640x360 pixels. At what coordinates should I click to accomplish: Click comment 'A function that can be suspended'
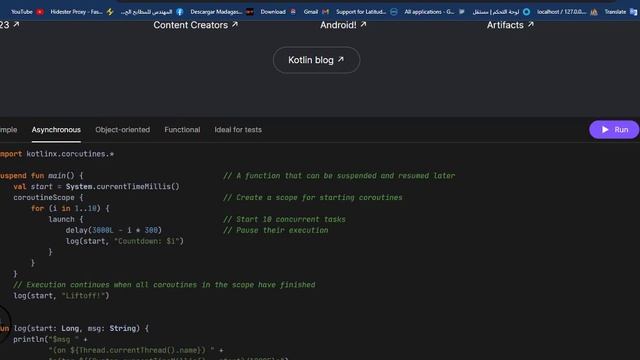[x=339, y=176]
